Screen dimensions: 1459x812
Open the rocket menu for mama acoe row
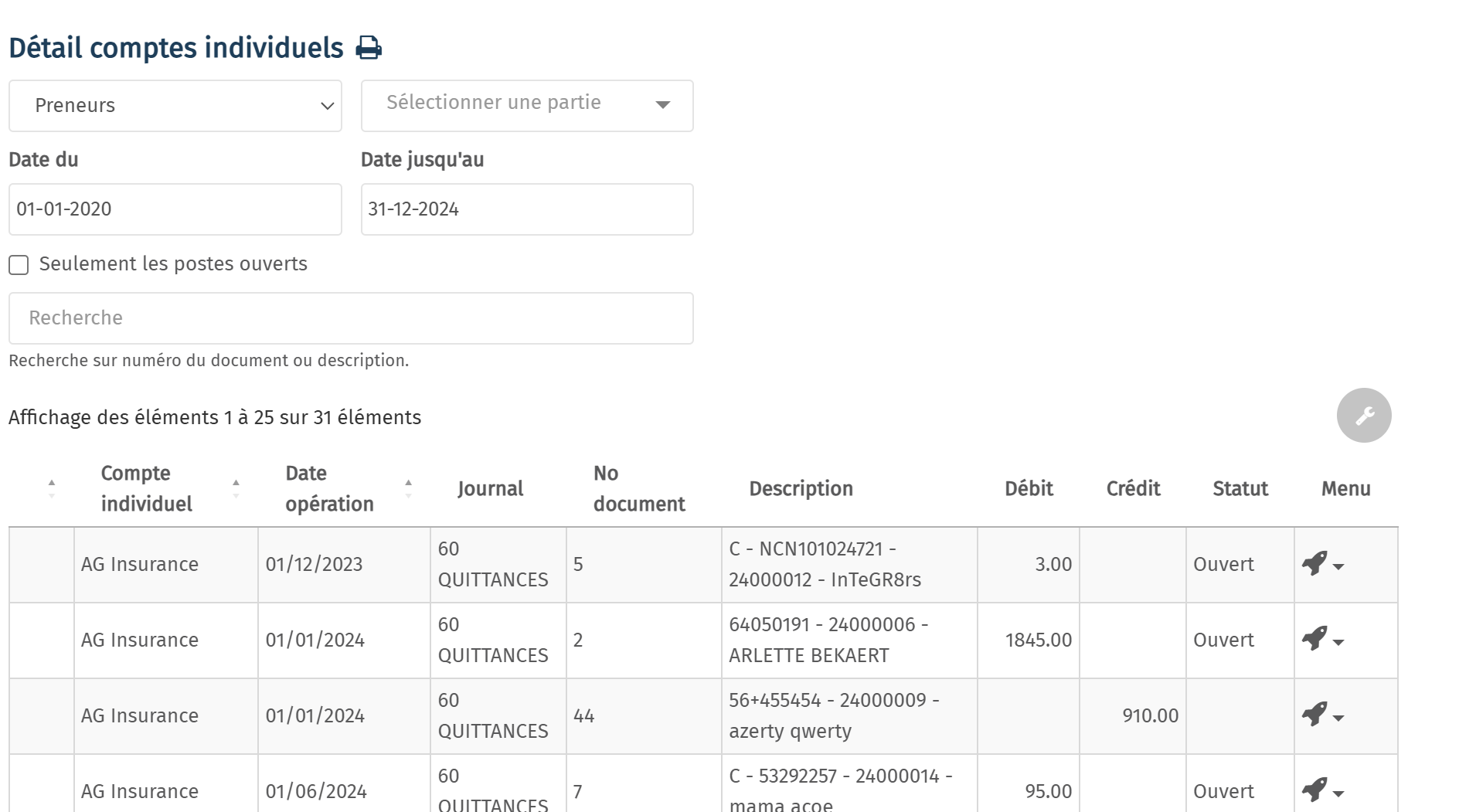(1322, 790)
